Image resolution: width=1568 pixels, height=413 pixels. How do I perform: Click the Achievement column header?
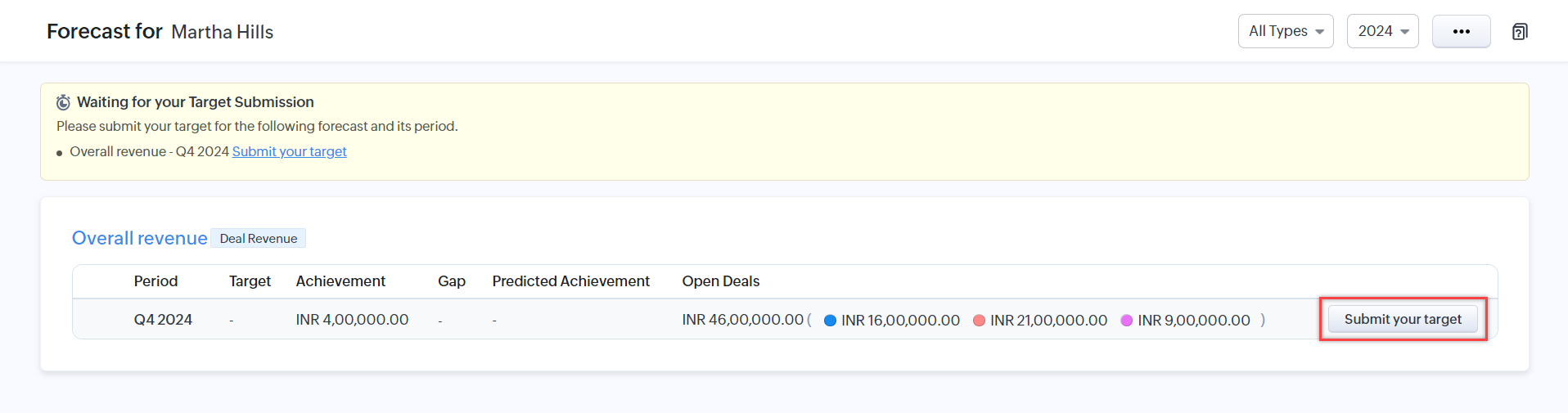[340, 281]
